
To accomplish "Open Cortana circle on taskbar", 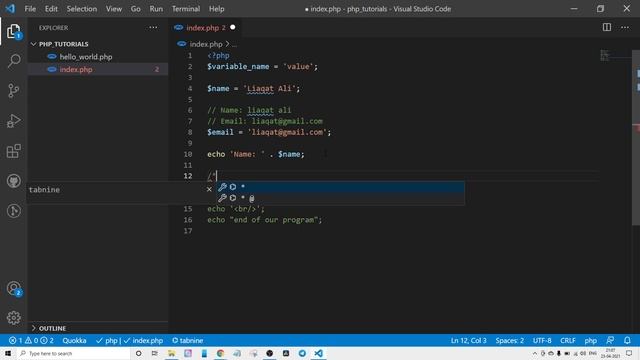I will pos(138,353).
